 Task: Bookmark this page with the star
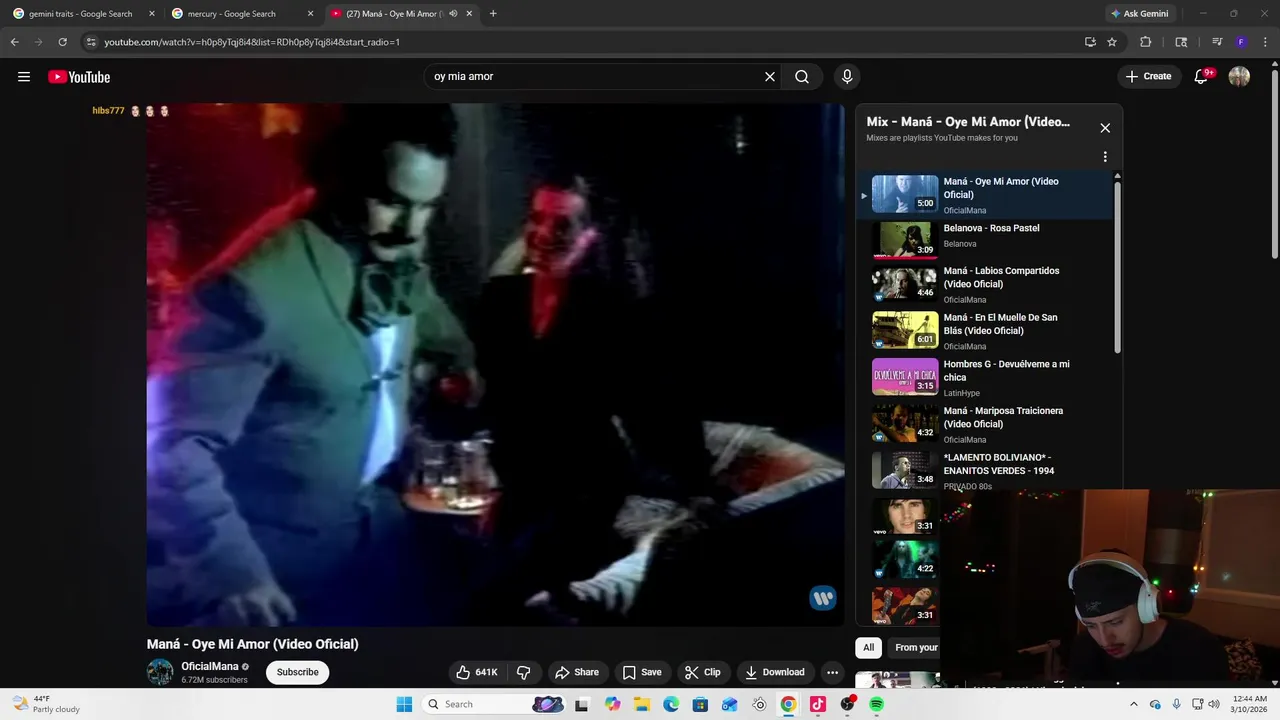[x=1112, y=42]
